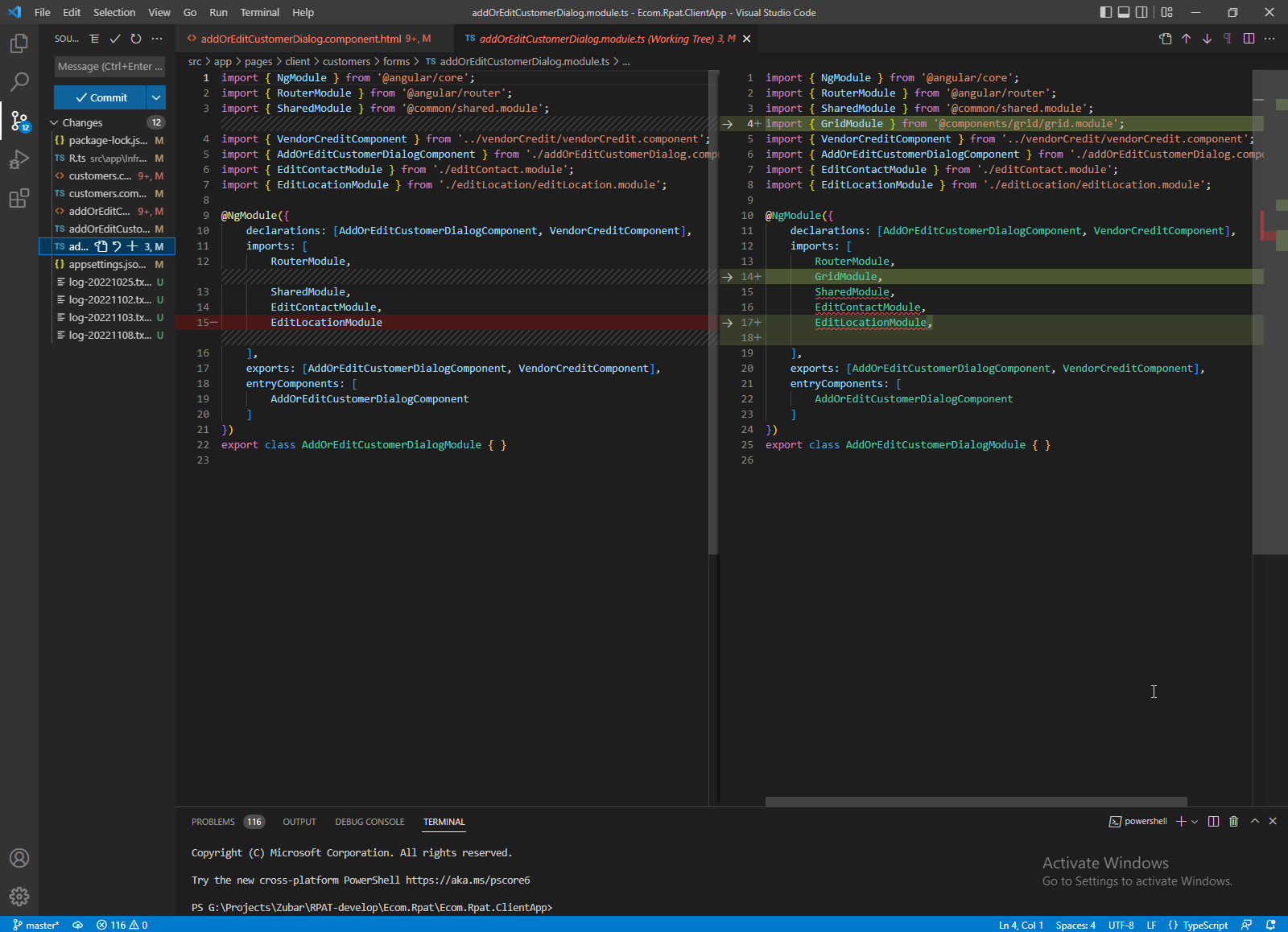This screenshot has width=1288, height=932.
Task: Toggle primary side bar layout button
Action: 1106,12
